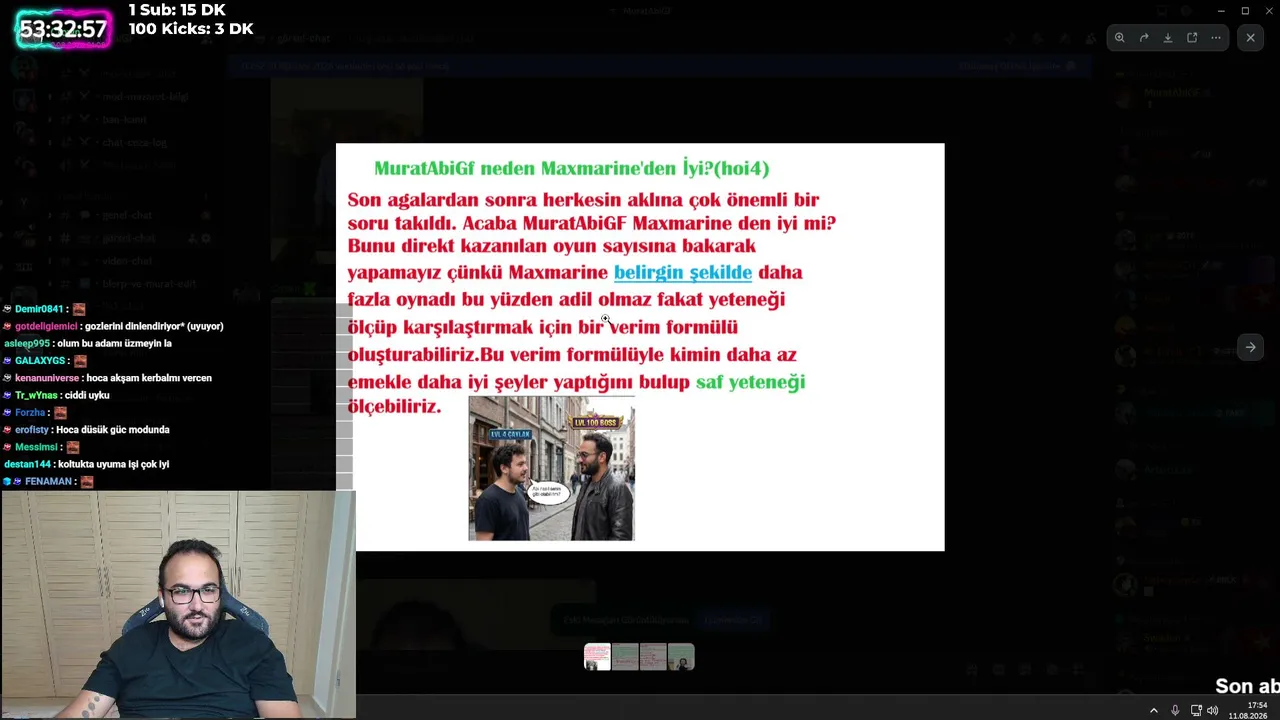Close the image viewer overlay
The height and width of the screenshot is (720, 1280).
click(1250, 38)
